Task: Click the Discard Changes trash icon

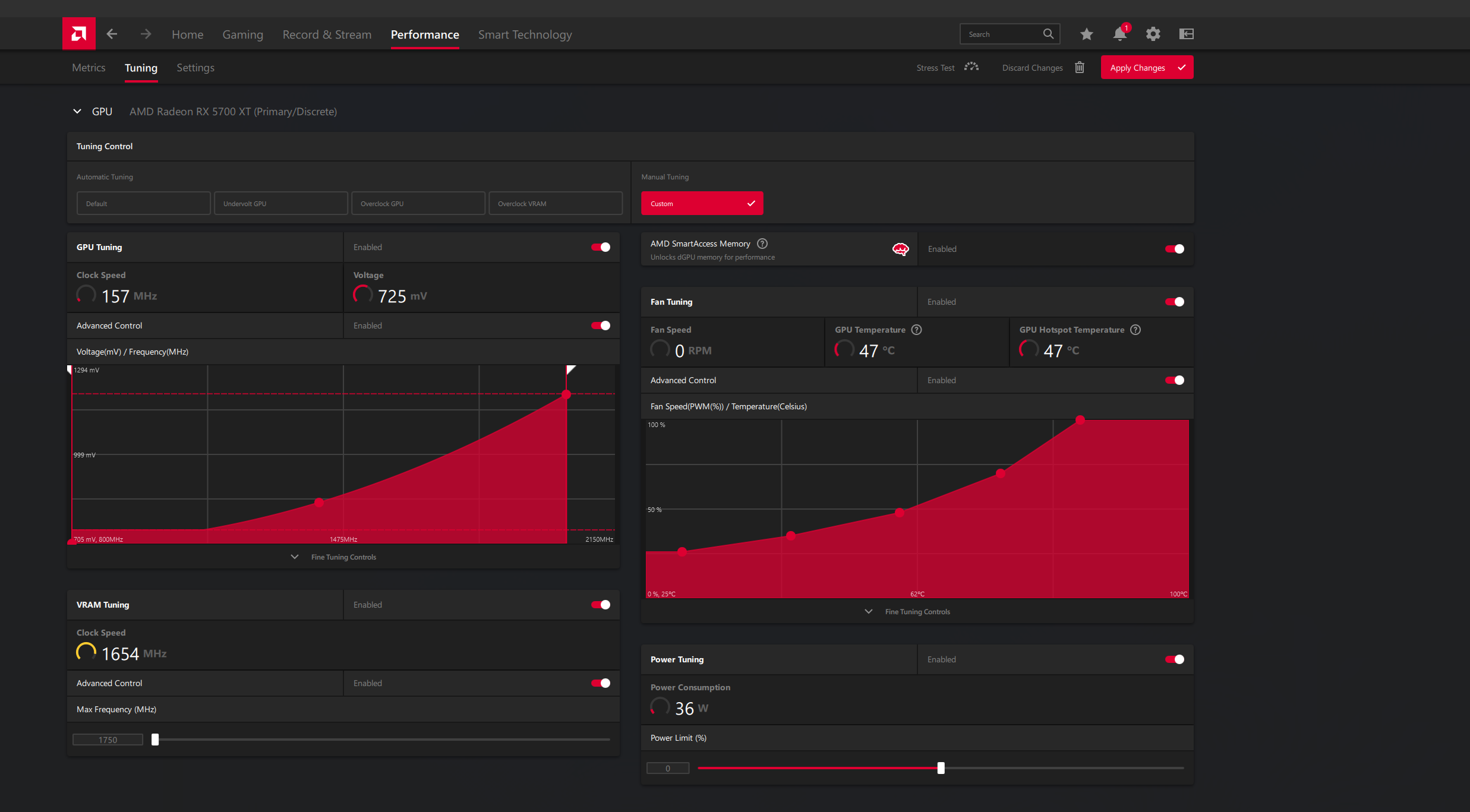Action: point(1080,67)
